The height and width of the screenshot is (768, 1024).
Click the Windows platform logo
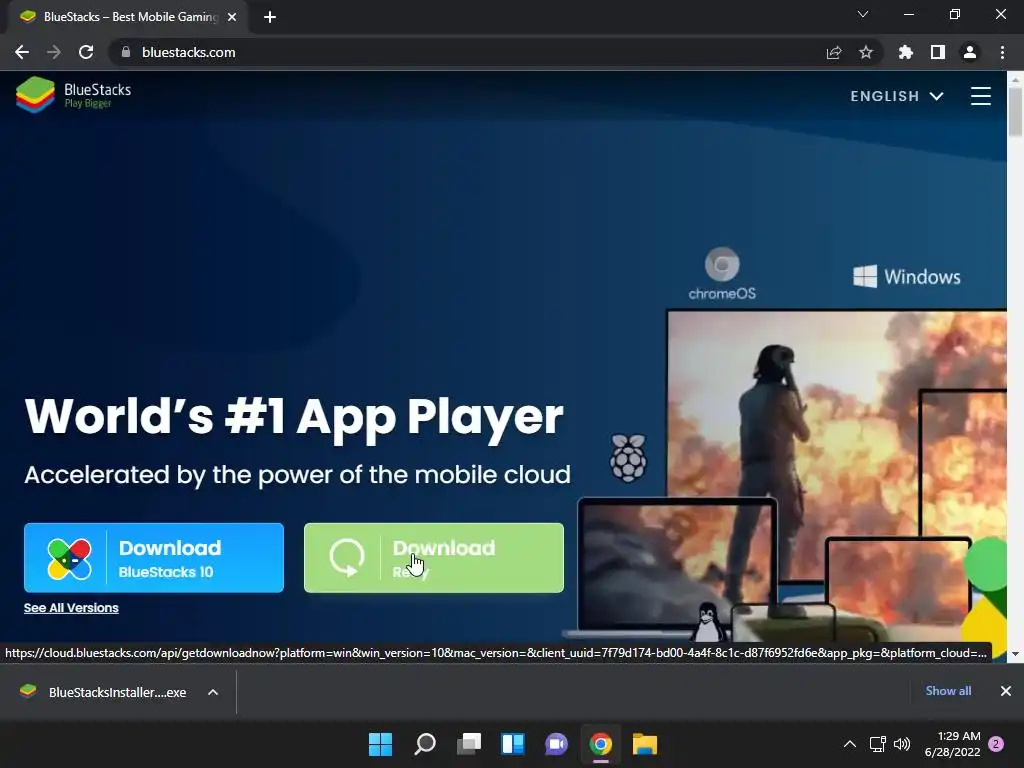906,277
